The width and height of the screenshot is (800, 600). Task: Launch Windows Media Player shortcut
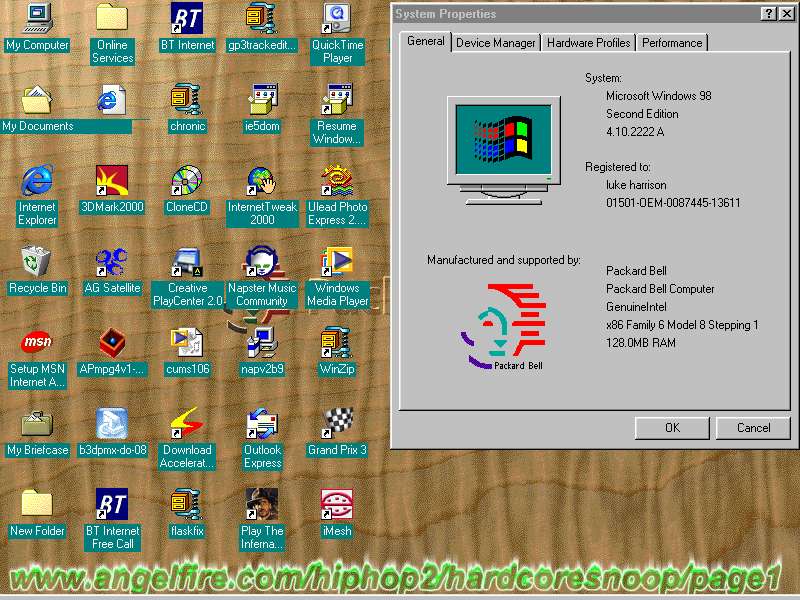[337, 262]
